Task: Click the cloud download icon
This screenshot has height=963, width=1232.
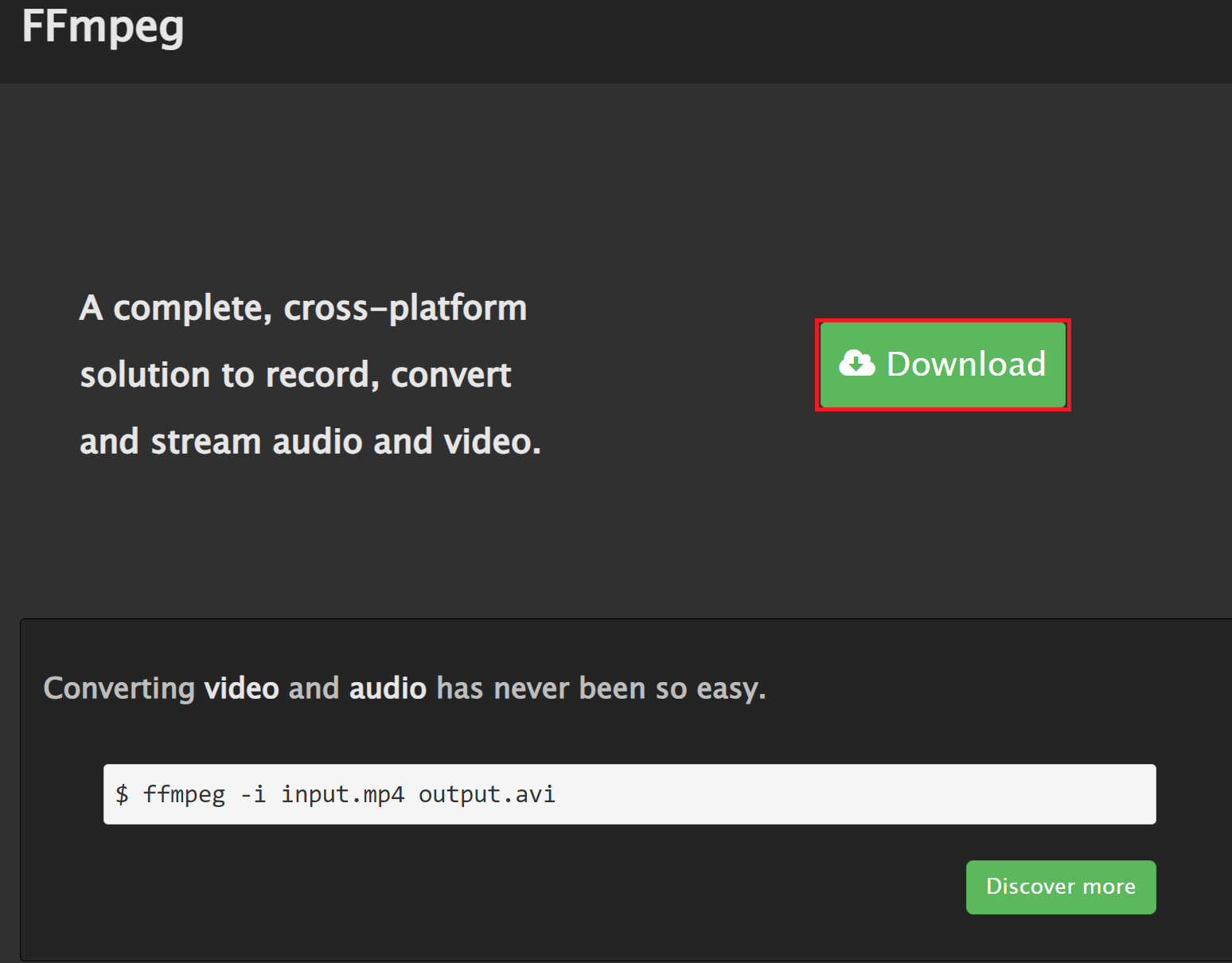Action: (857, 363)
